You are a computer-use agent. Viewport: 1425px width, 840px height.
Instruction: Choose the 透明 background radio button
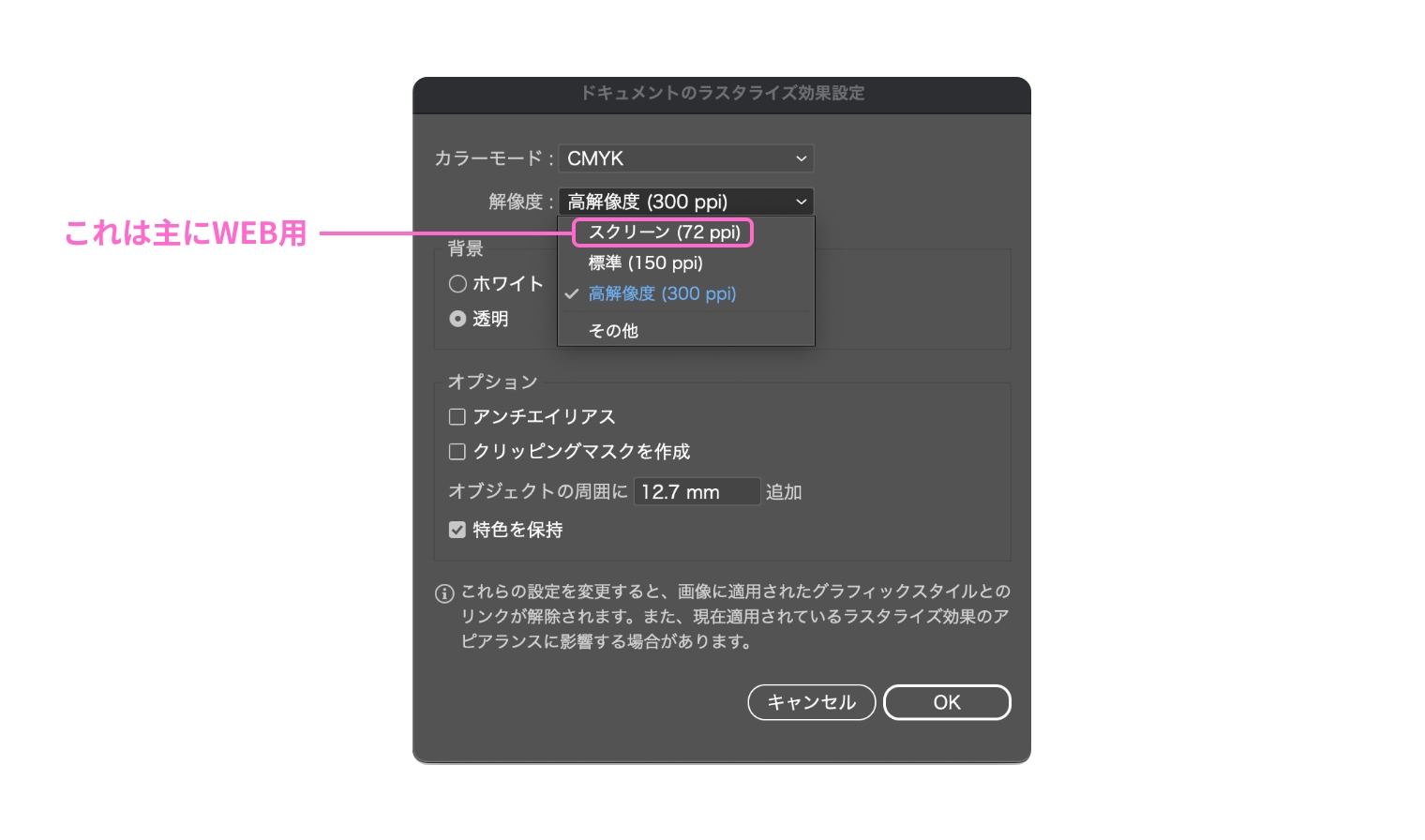(457, 319)
